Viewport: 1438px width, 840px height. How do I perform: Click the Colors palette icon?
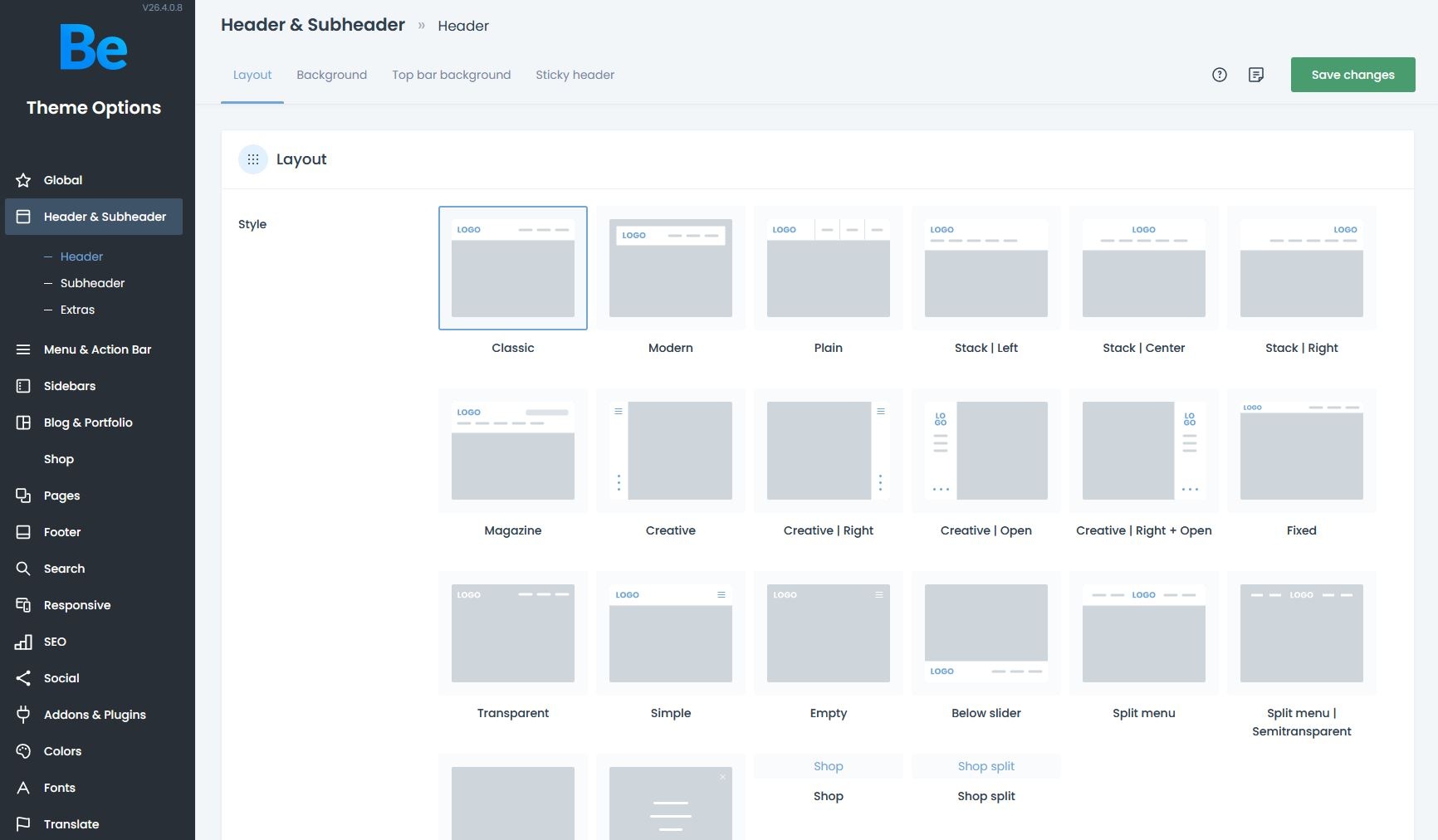pyautogui.click(x=23, y=751)
